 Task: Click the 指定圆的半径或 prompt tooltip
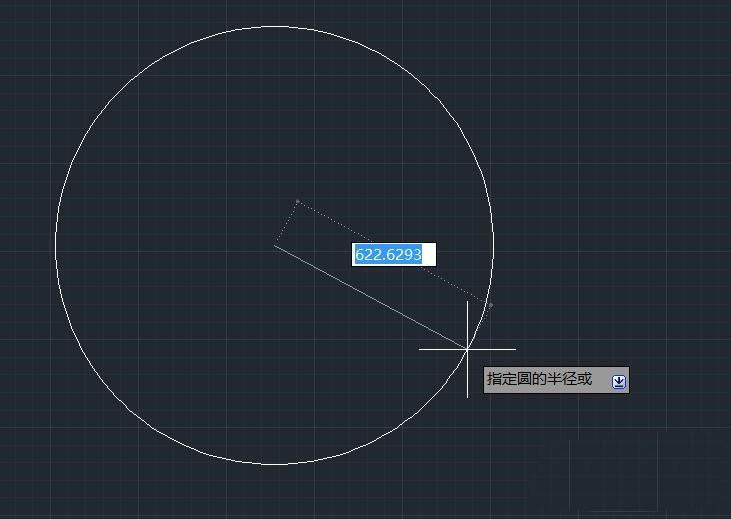click(556, 380)
